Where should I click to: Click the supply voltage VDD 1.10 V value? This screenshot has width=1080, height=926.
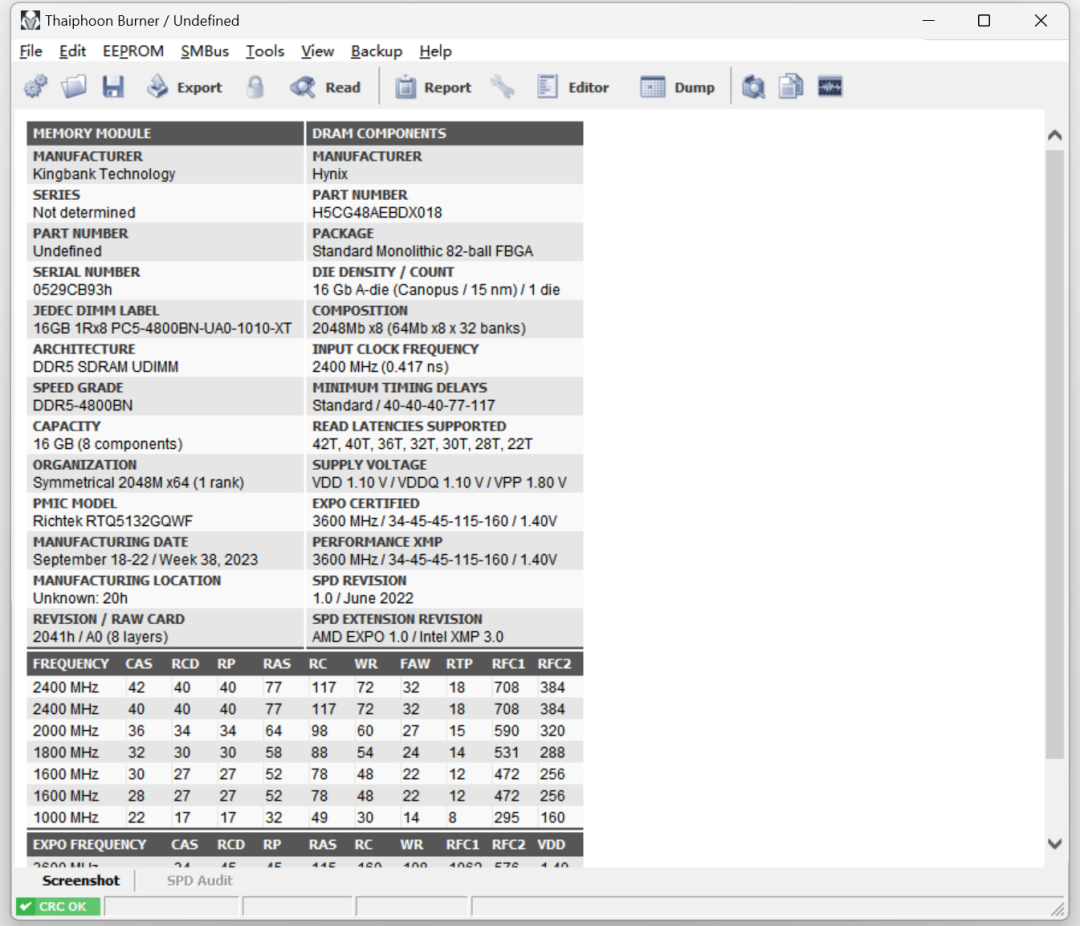pyautogui.click(x=439, y=483)
